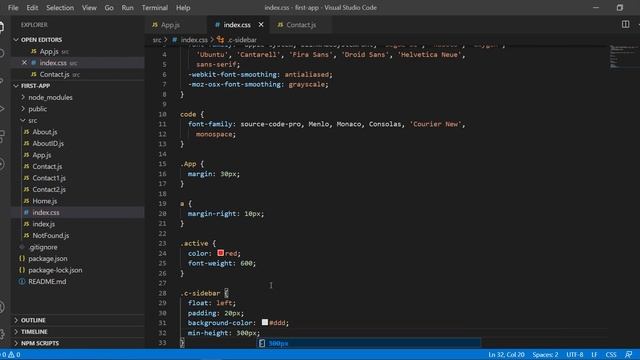Click the Spaces: 2 indentation indicator
The width and height of the screenshot is (640, 360).
click(545, 355)
